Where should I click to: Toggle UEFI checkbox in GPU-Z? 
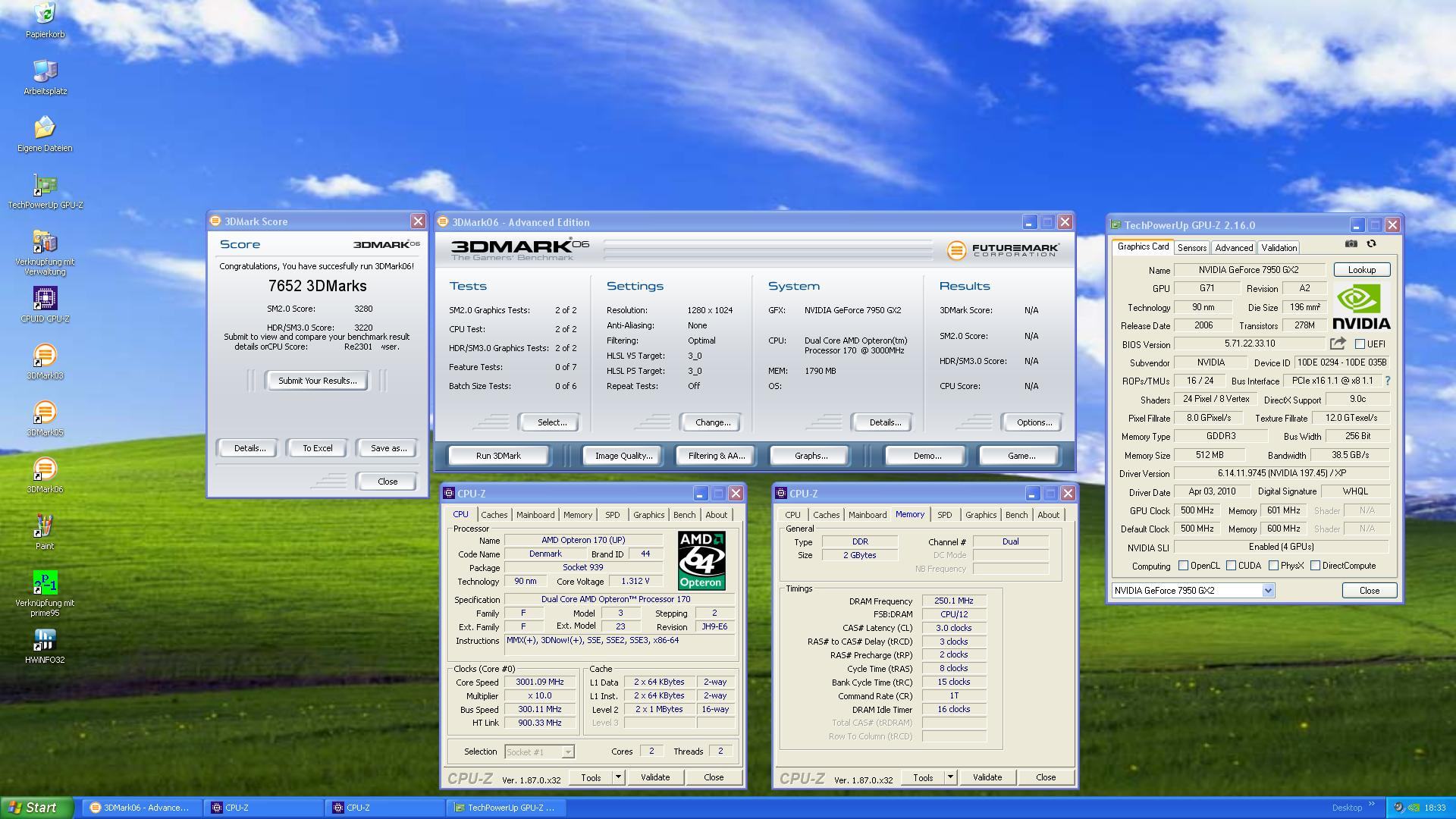point(1360,344)
